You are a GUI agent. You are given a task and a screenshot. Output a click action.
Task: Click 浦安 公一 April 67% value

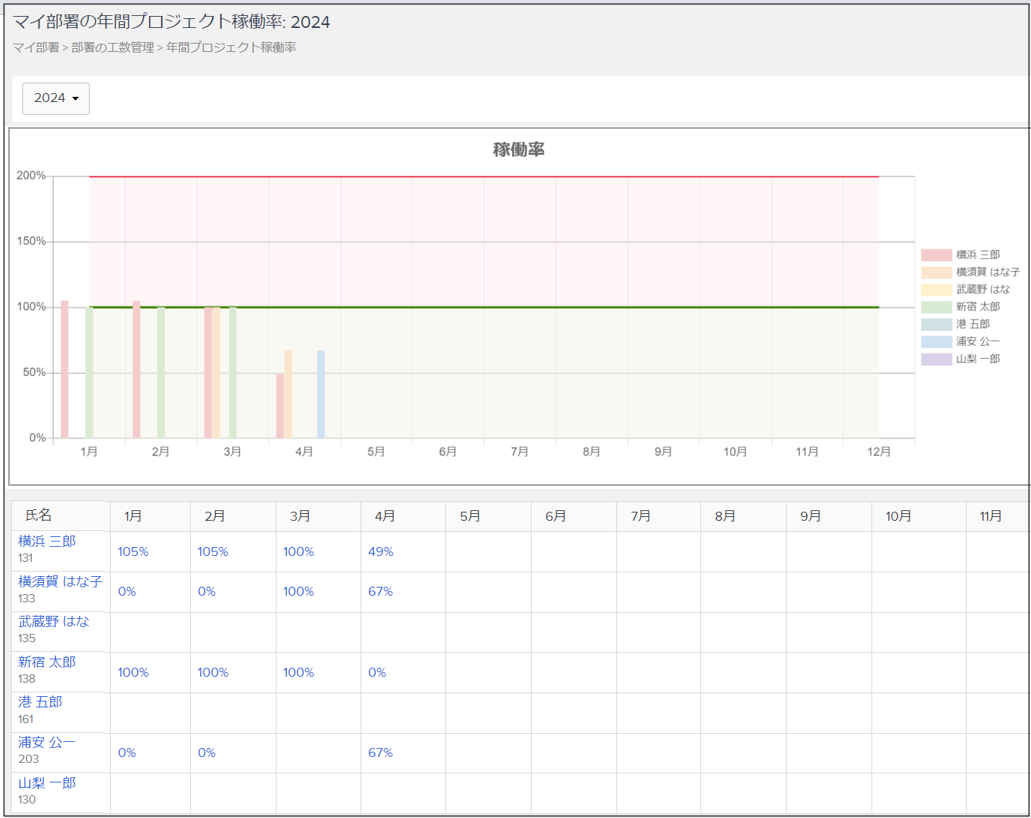point(381,753)
